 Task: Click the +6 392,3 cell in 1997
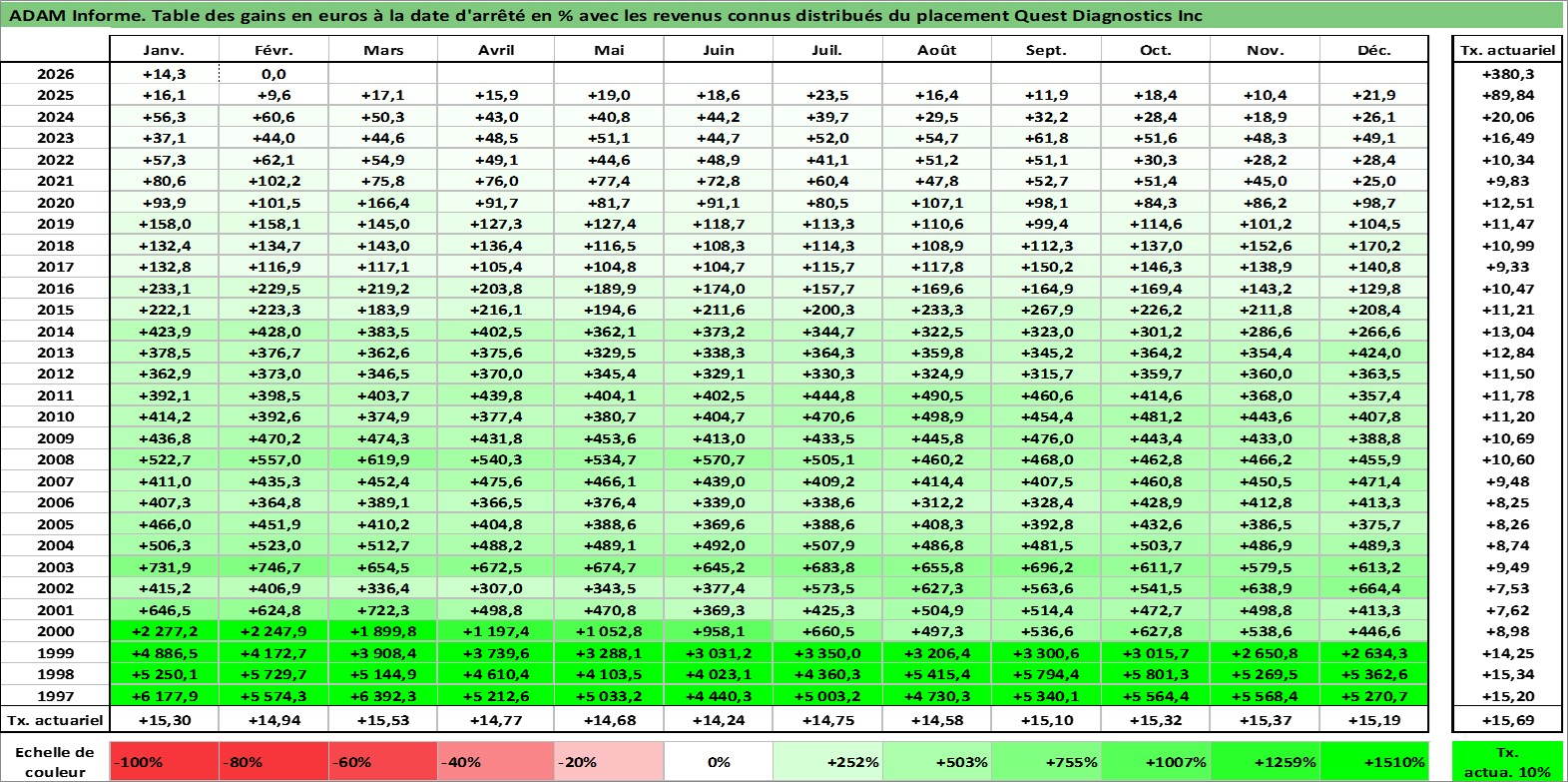(x=383, y=696)
